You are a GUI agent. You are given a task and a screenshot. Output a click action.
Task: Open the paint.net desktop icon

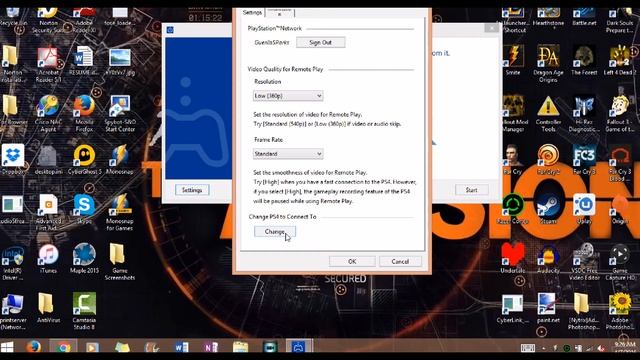[x=548, y=308]
